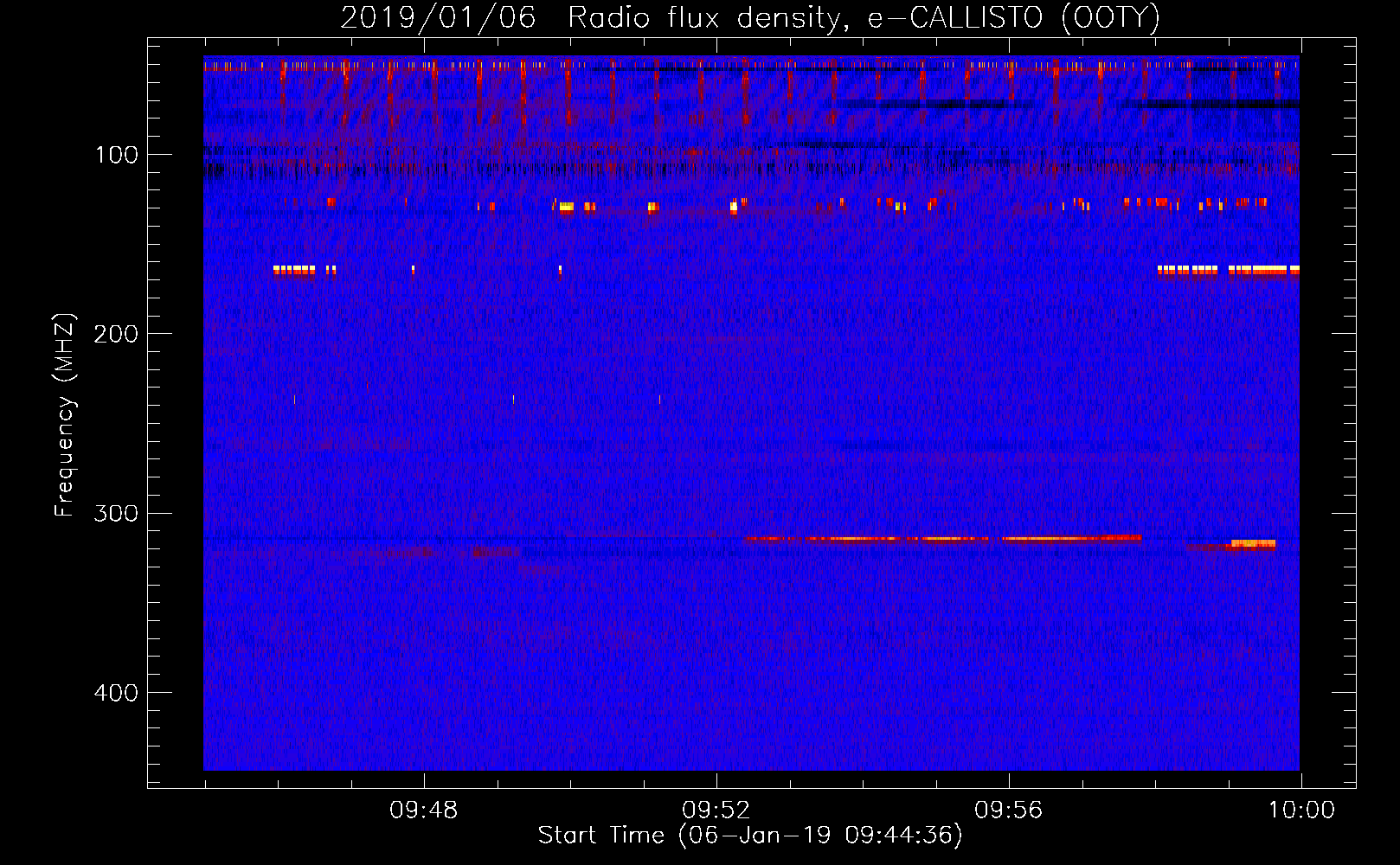
Task: Click the 09:52 time tick label
Action: pos(716,811)
